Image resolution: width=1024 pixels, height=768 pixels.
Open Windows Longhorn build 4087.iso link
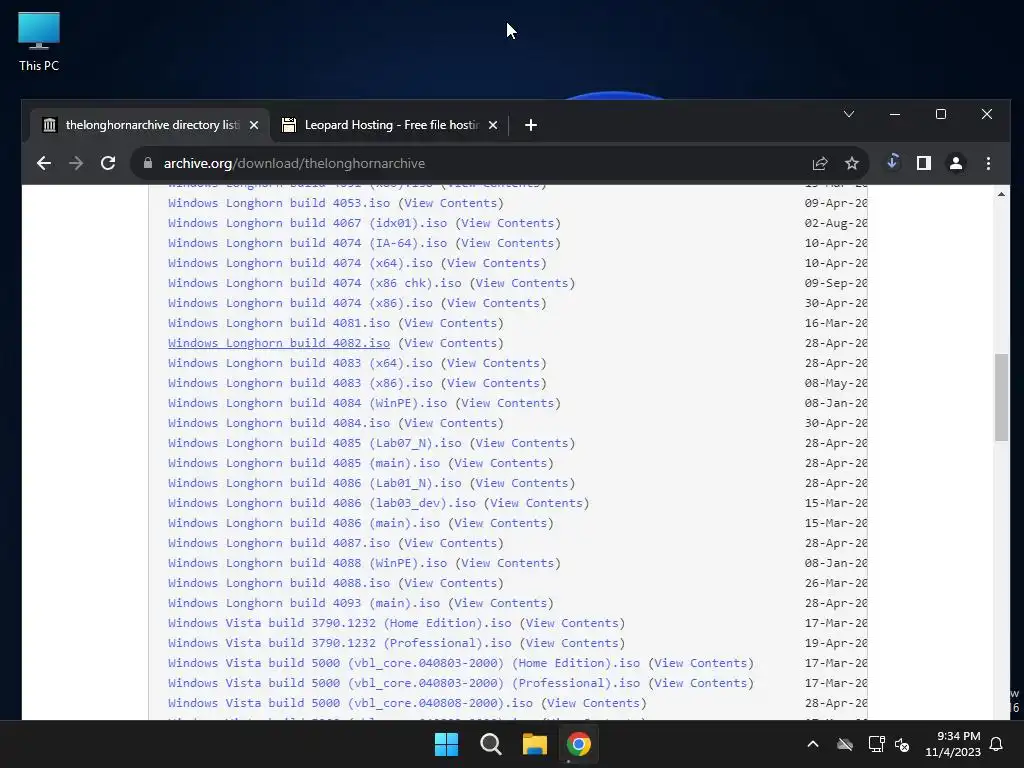(x=279, y=543)
